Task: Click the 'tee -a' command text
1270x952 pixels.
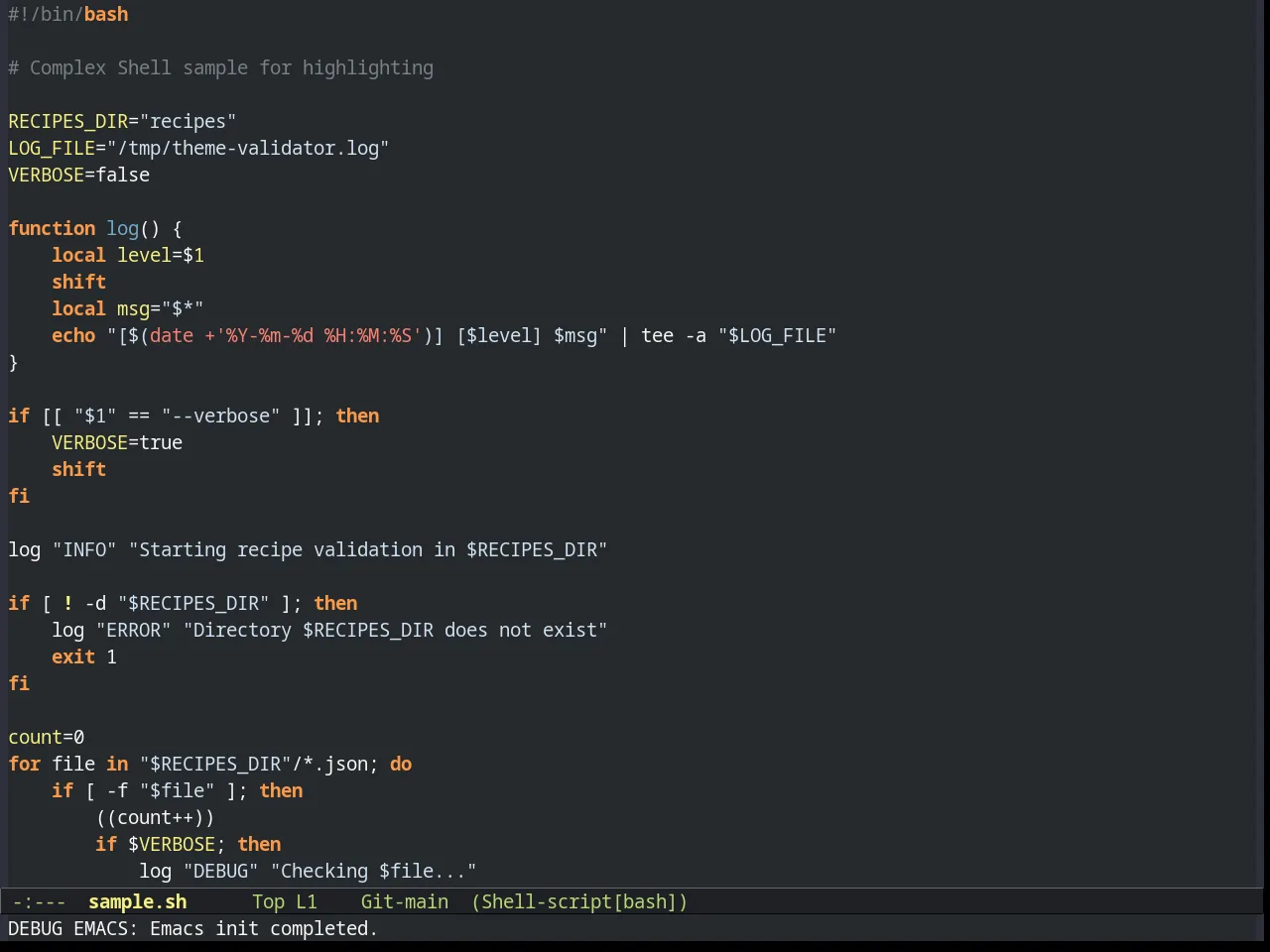Action: pyautogui.click(x=674, y=335)
